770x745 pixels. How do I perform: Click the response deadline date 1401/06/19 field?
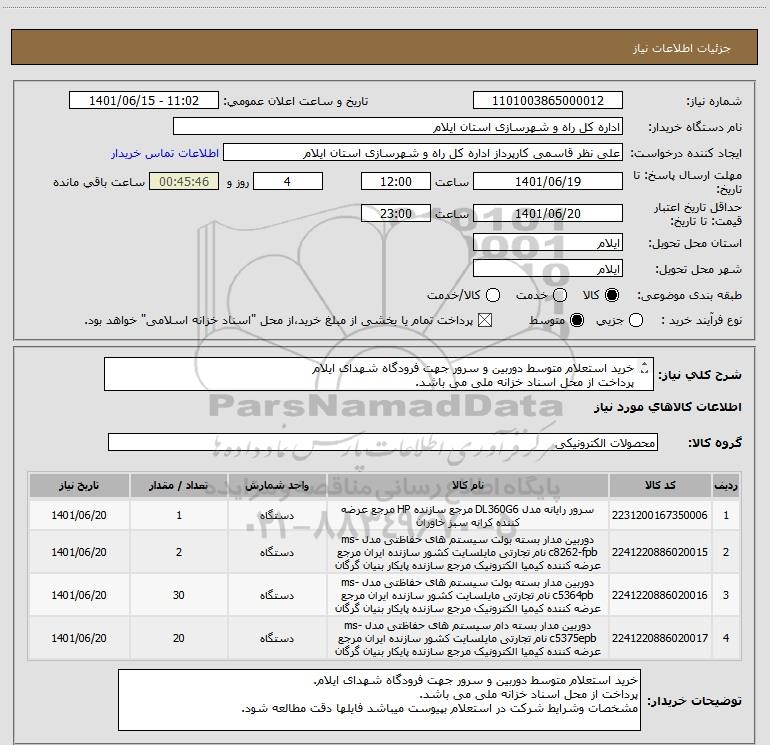pos(548,182)
